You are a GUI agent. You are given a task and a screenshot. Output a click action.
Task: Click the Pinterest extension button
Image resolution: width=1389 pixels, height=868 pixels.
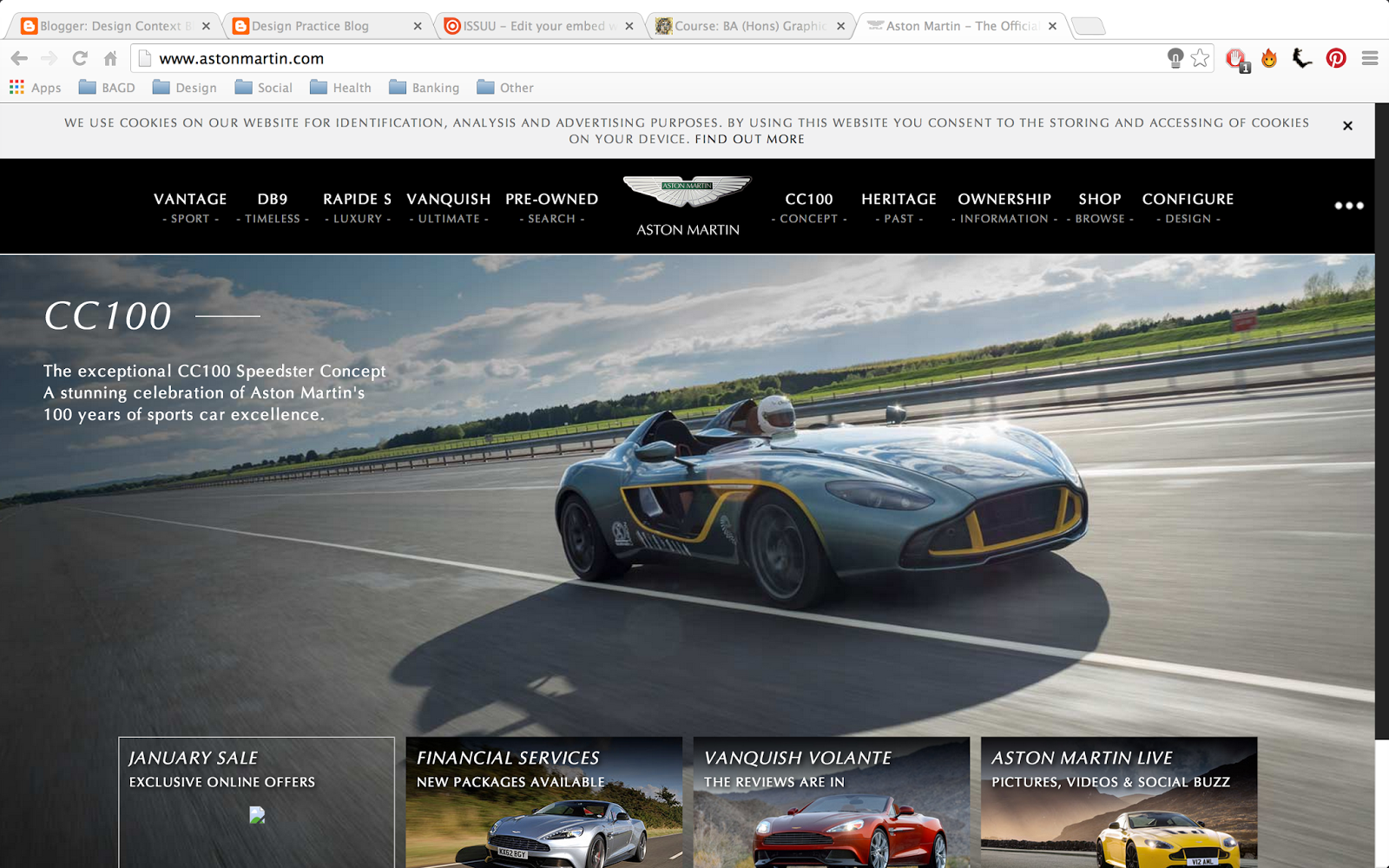point(1336,58)
